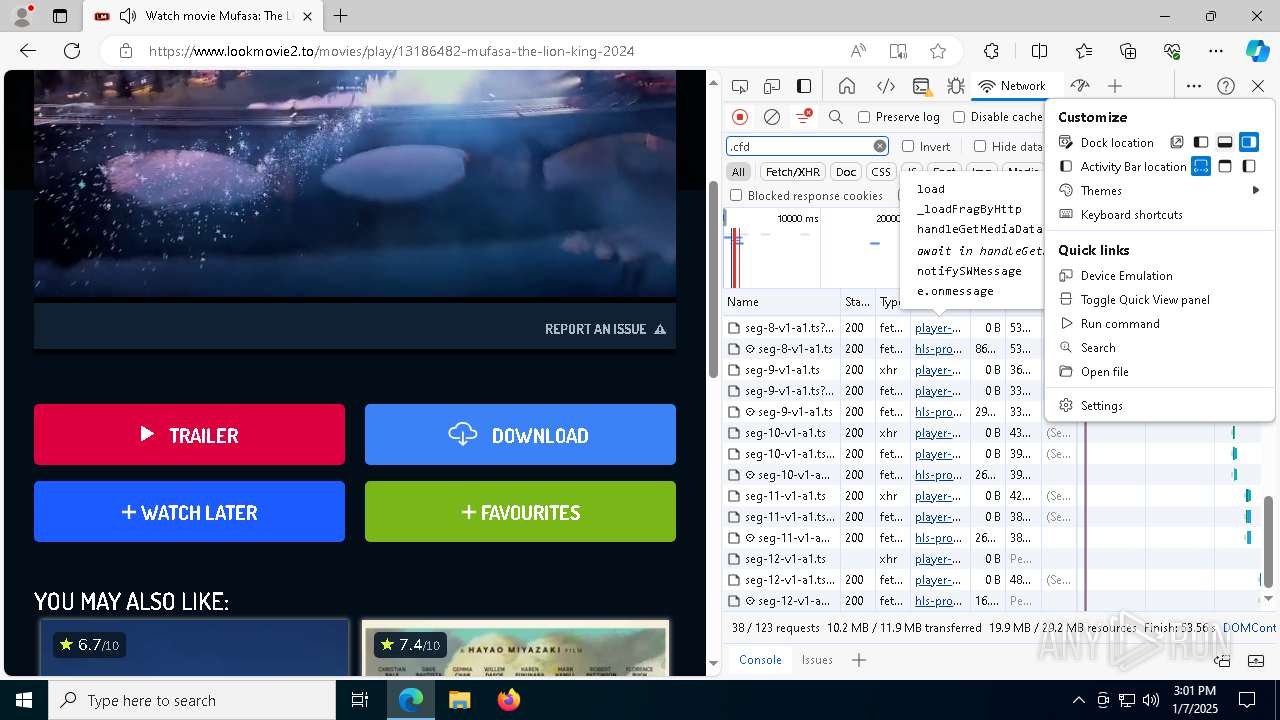This screenshot has height=720, width=1280.
Task: Click the Windows Start button
Action: [24, 700]
